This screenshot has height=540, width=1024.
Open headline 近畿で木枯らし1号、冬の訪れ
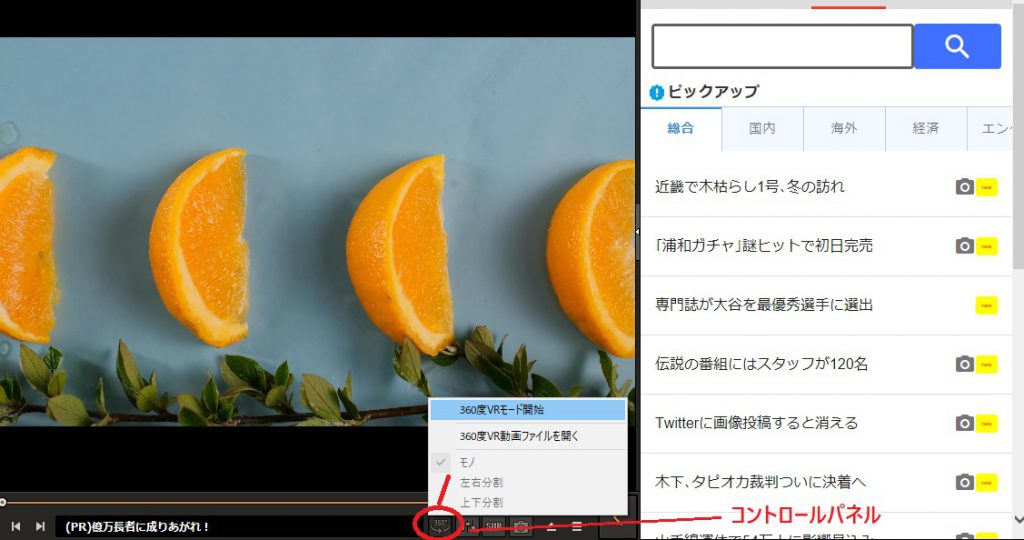coord(750,187)
